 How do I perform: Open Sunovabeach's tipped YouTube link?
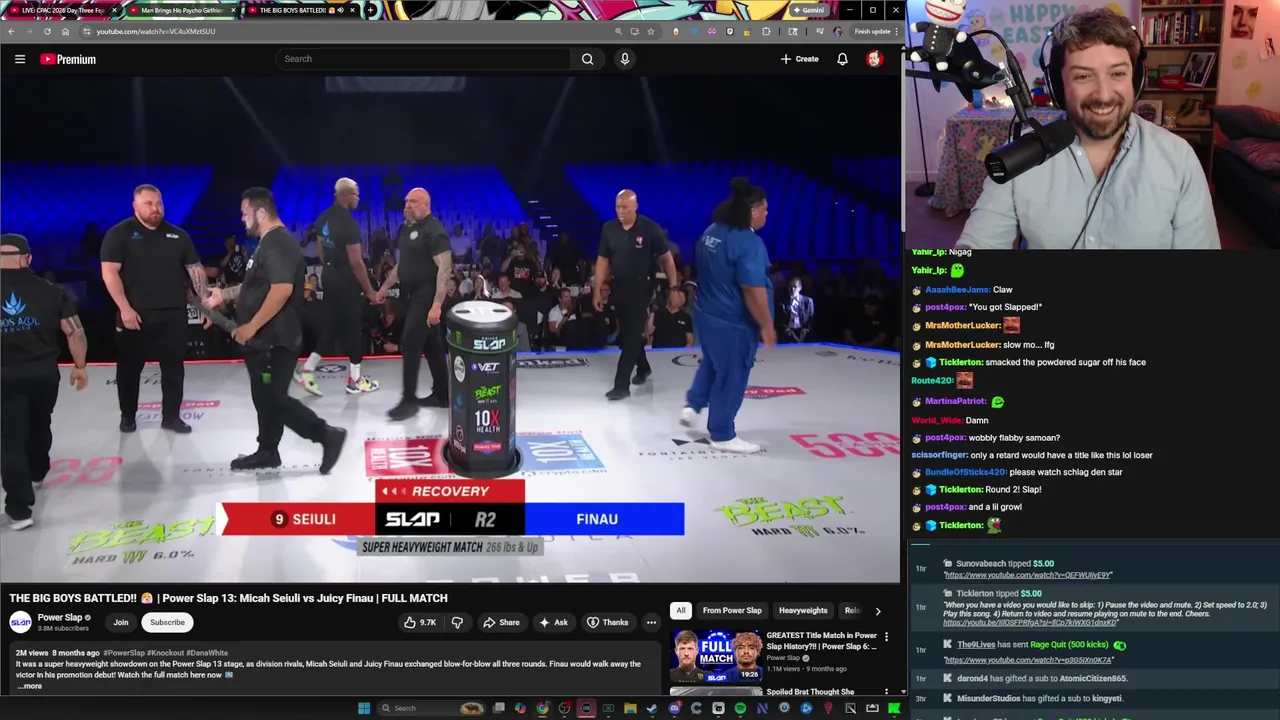coord(1028,575)
